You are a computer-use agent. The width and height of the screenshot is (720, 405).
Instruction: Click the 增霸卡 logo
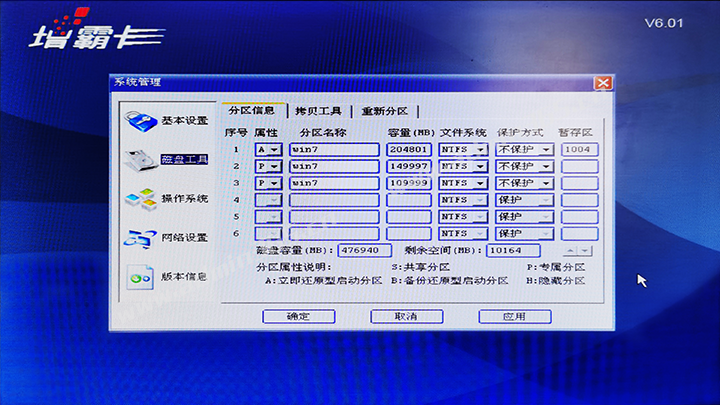[x=96, y=30]
